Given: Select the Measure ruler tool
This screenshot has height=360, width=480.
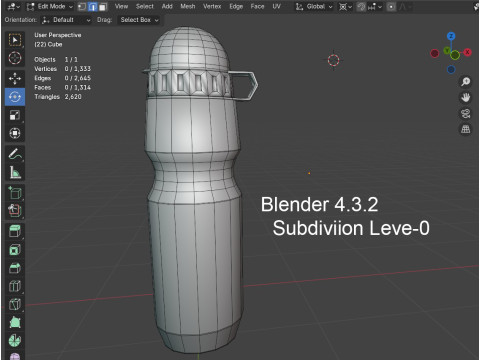Looking at the screenshot, I should 15,172.
